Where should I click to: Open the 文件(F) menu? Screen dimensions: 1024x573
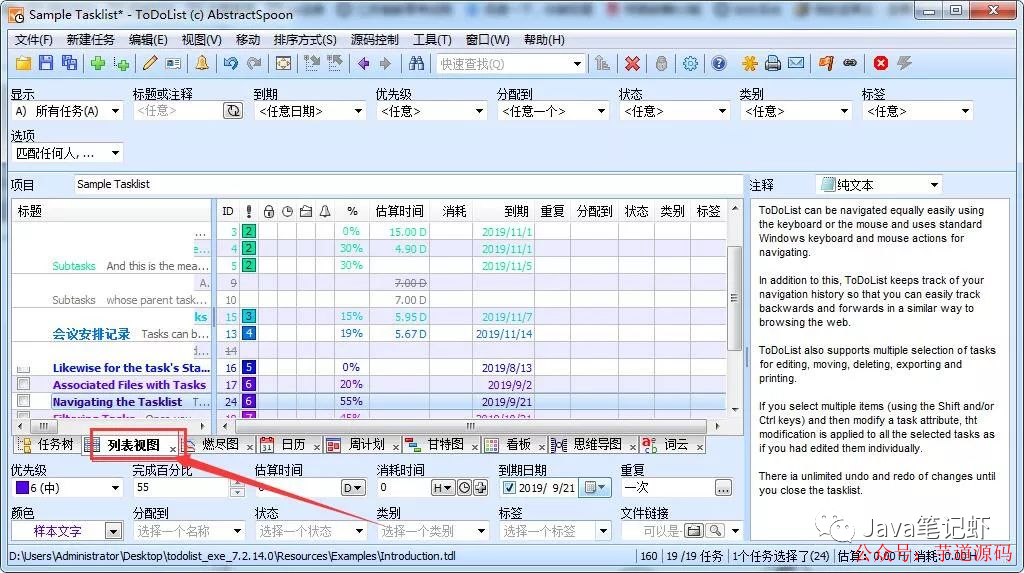[34, 40]
